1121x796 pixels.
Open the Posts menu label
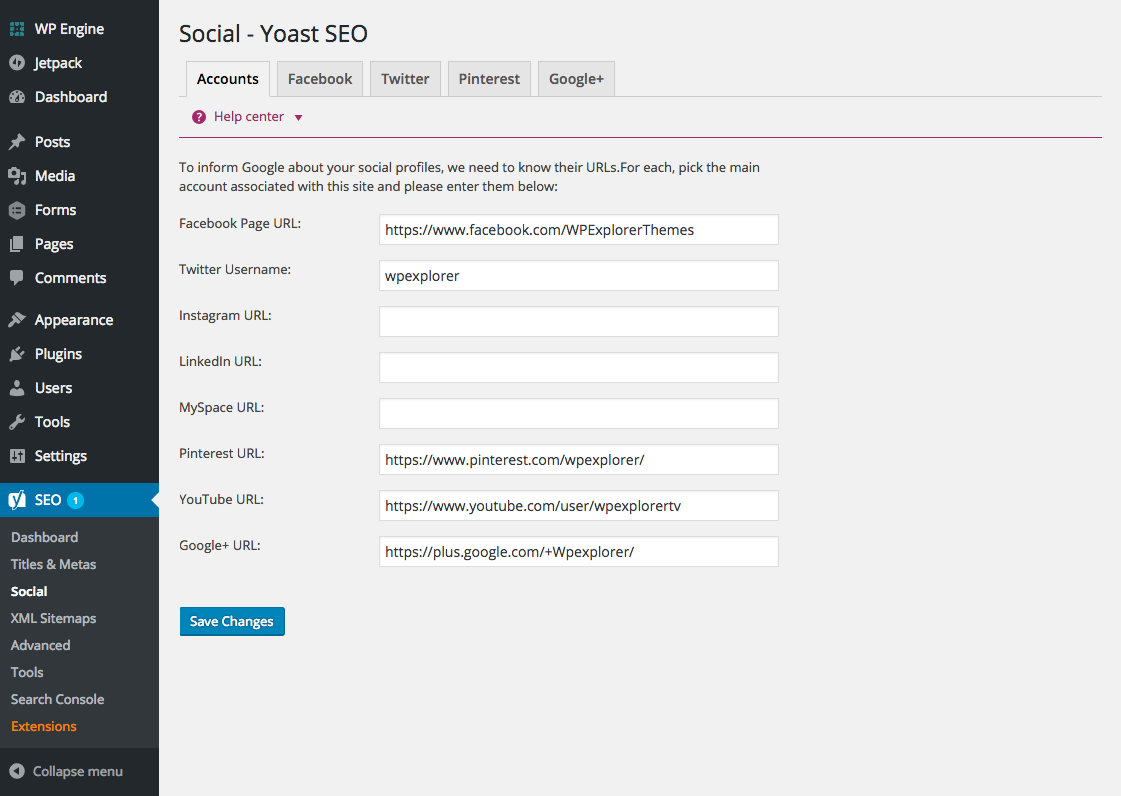click(x=52, y=142)
